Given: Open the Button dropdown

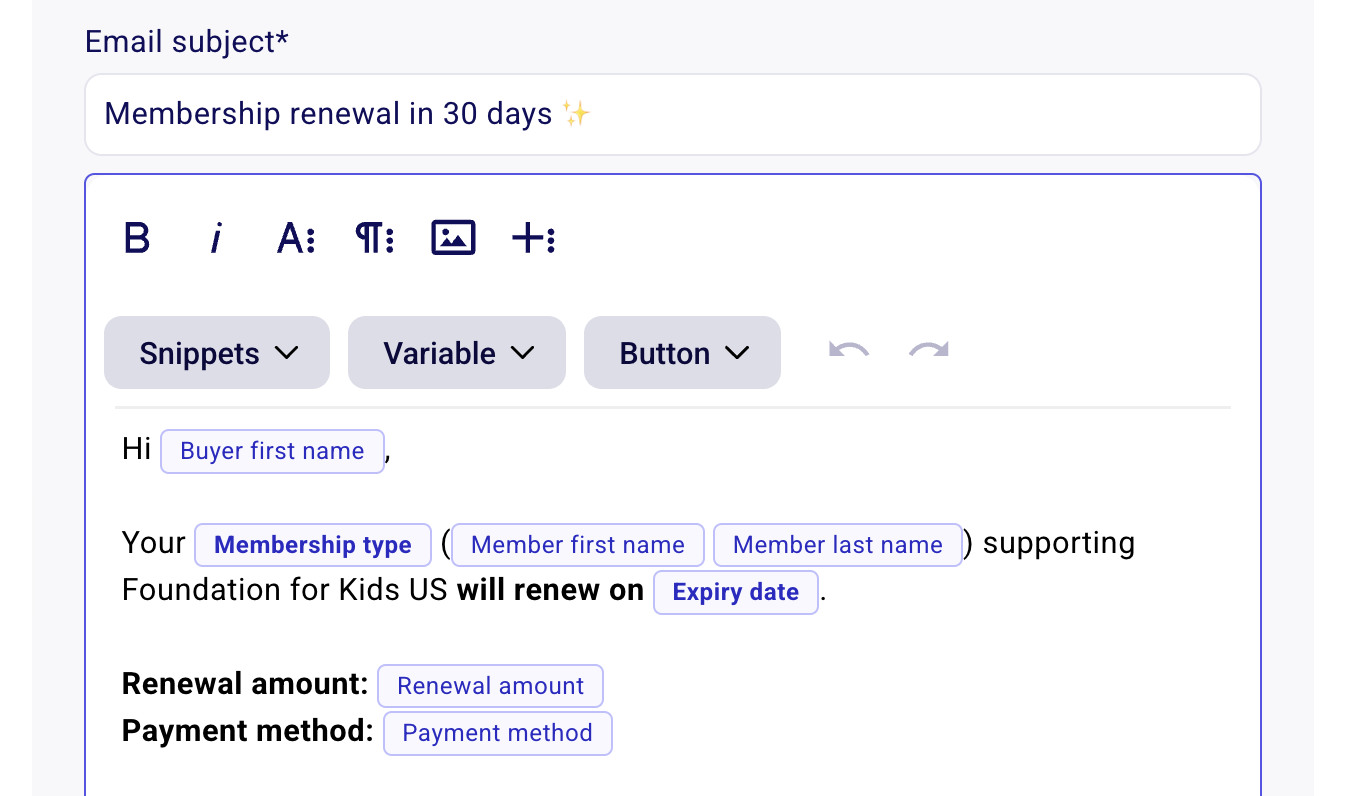Looking at the screenshot, I should click(682, 353).
